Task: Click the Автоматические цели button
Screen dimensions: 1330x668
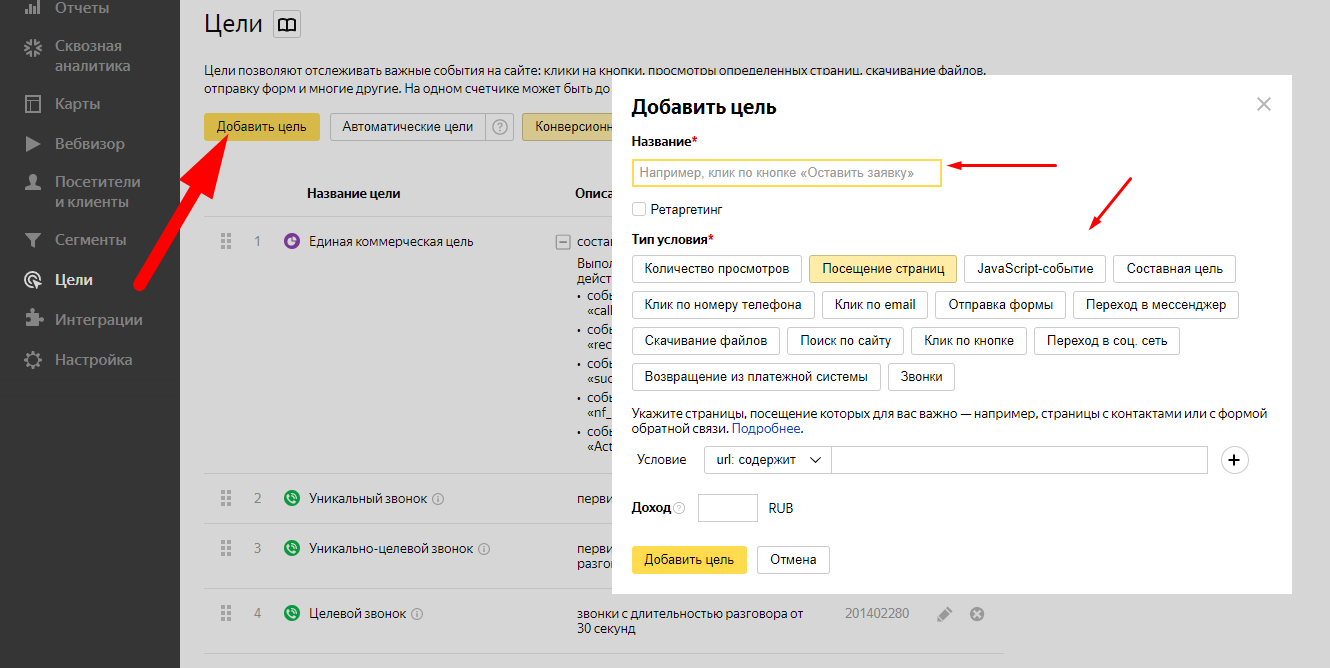Action: [x=408, y=127]
